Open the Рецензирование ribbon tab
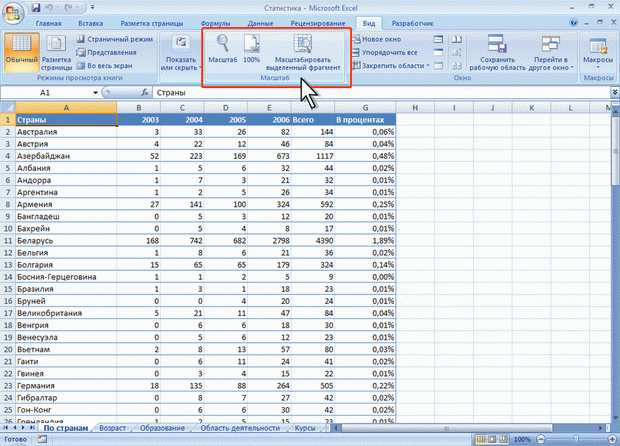This screenshot has width=620, height=446. click(x=318, y=23)
